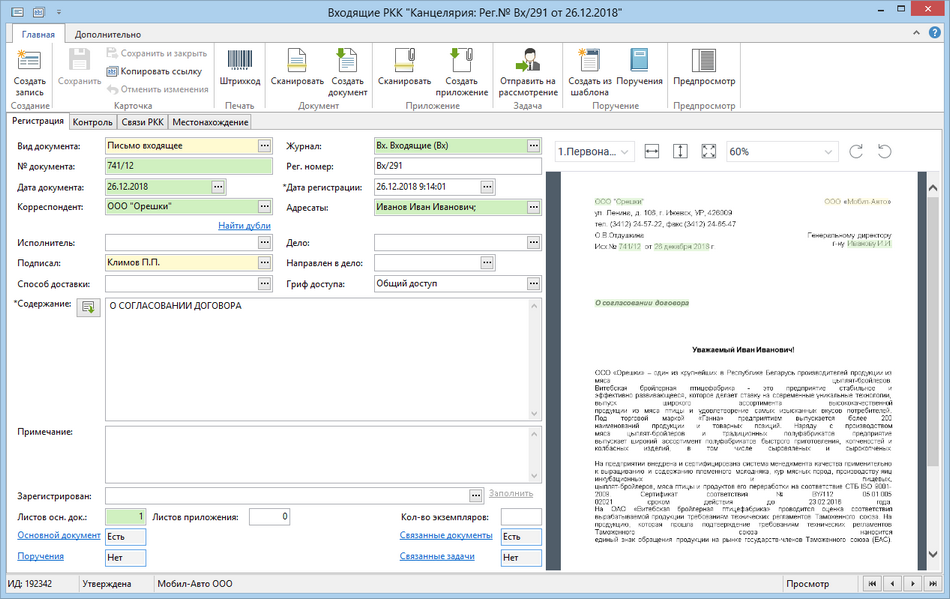Open the Дата документа calendar picker
Image resolution: width=950 pixels, height=599 pixels.
click(x=218, y=187)
